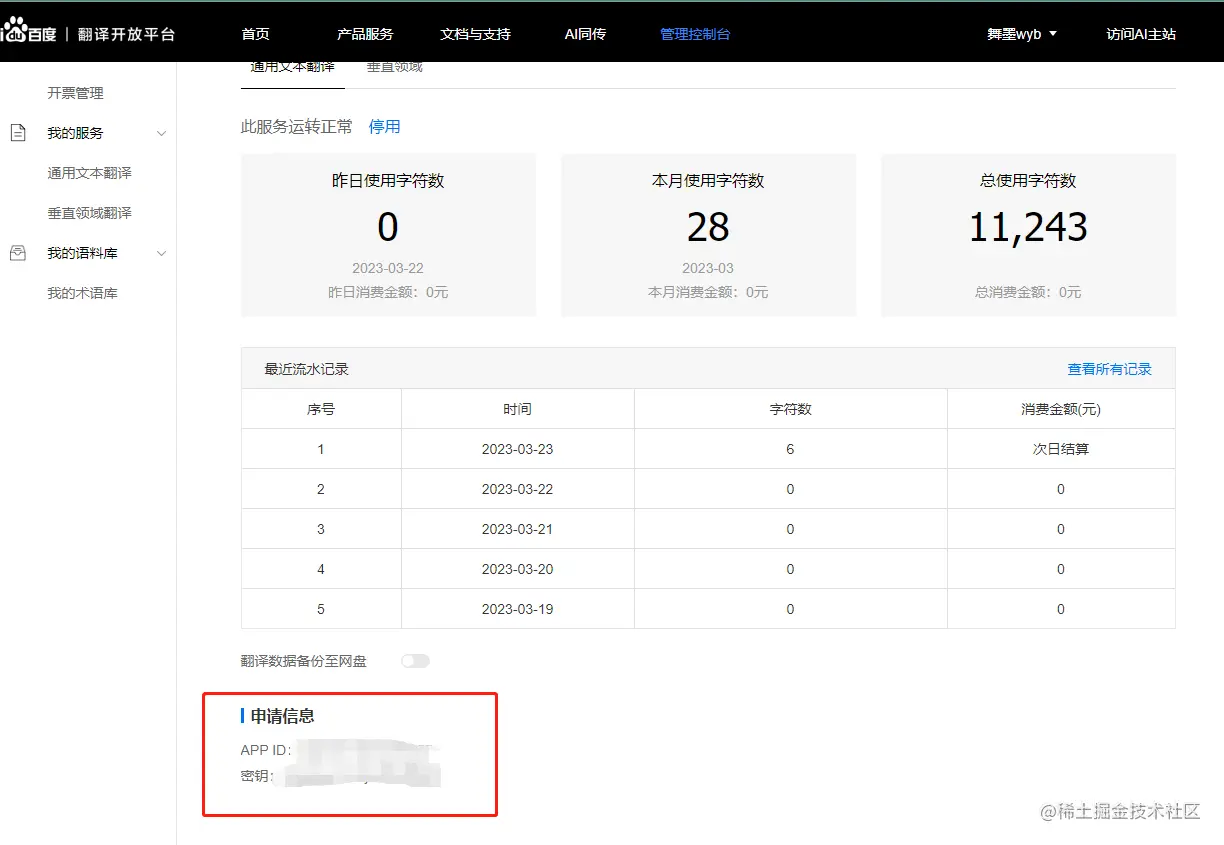
Task: Click 总消费金额：0元 text
Action: click(1028, 292)
